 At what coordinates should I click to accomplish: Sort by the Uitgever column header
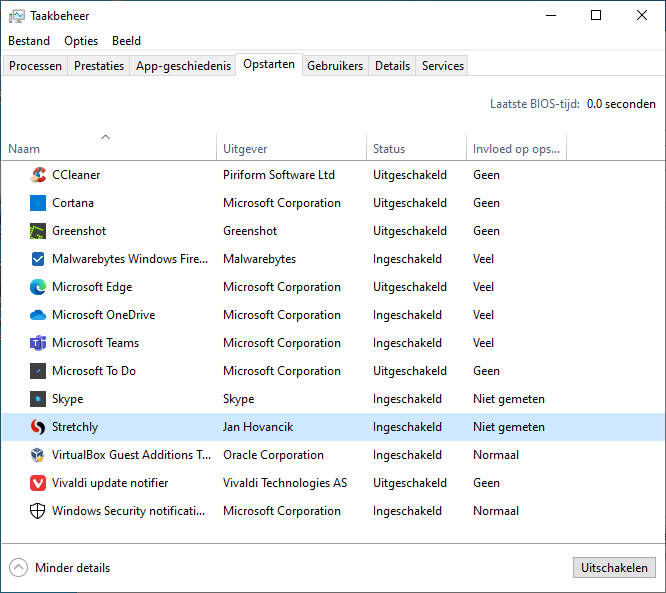coord(245,149)
